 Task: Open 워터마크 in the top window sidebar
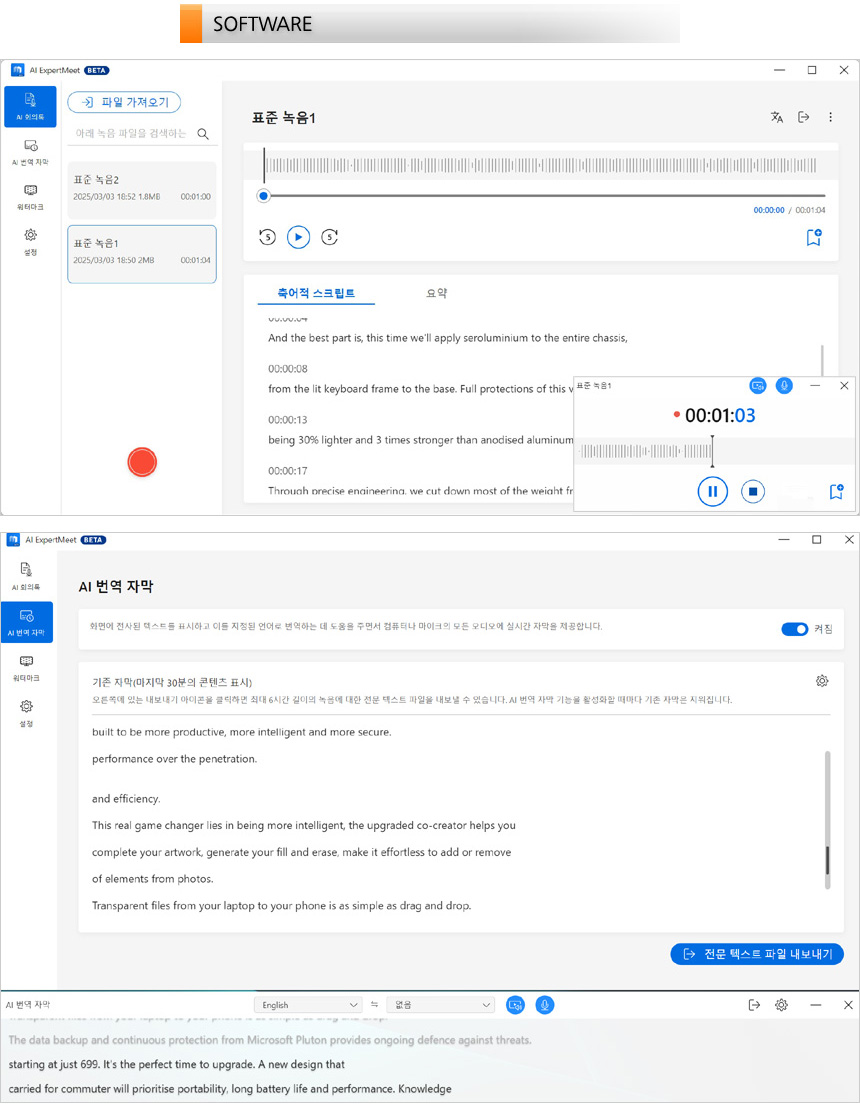(x=30, y=195)
